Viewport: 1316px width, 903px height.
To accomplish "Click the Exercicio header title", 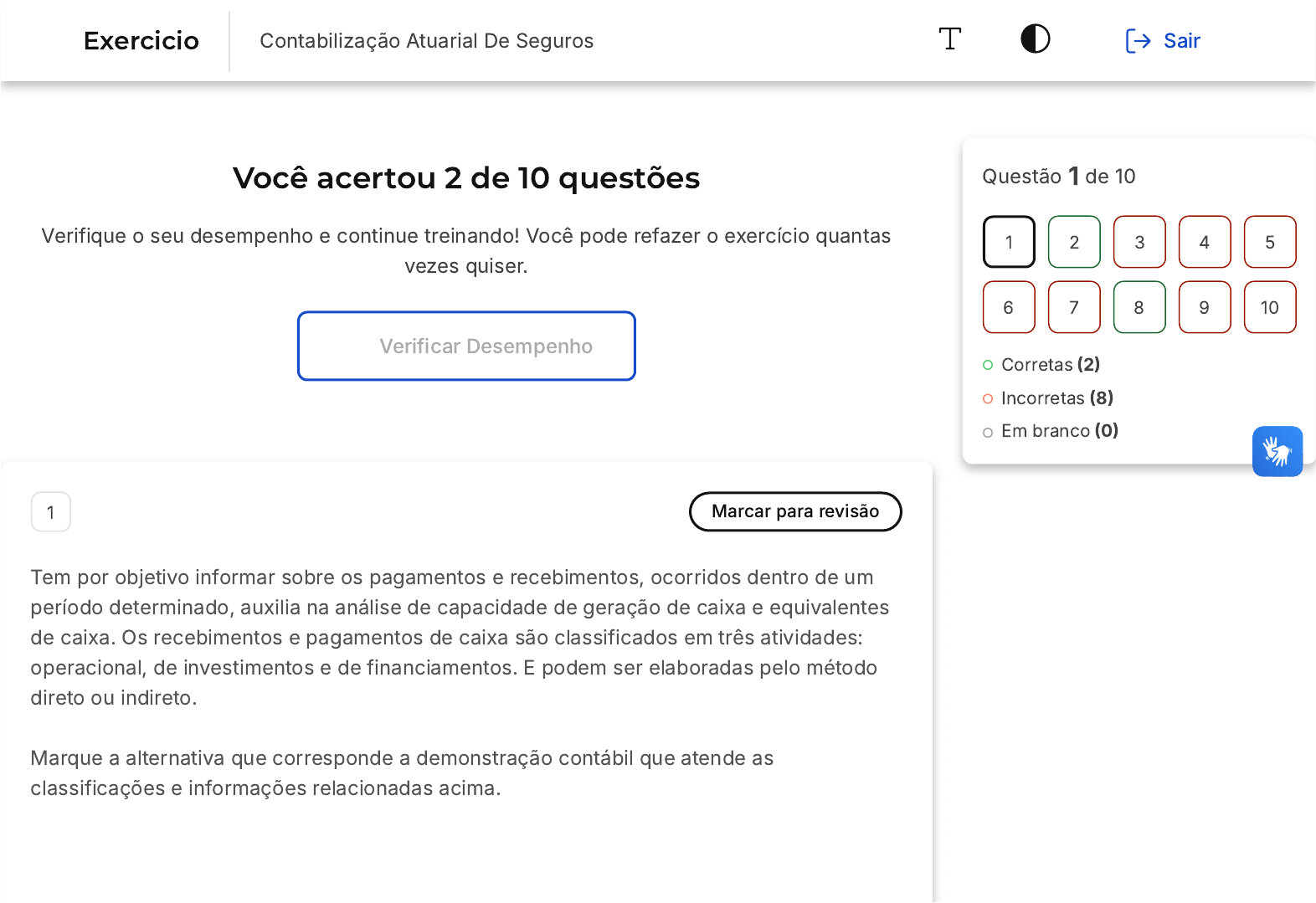I will point(141,41).
